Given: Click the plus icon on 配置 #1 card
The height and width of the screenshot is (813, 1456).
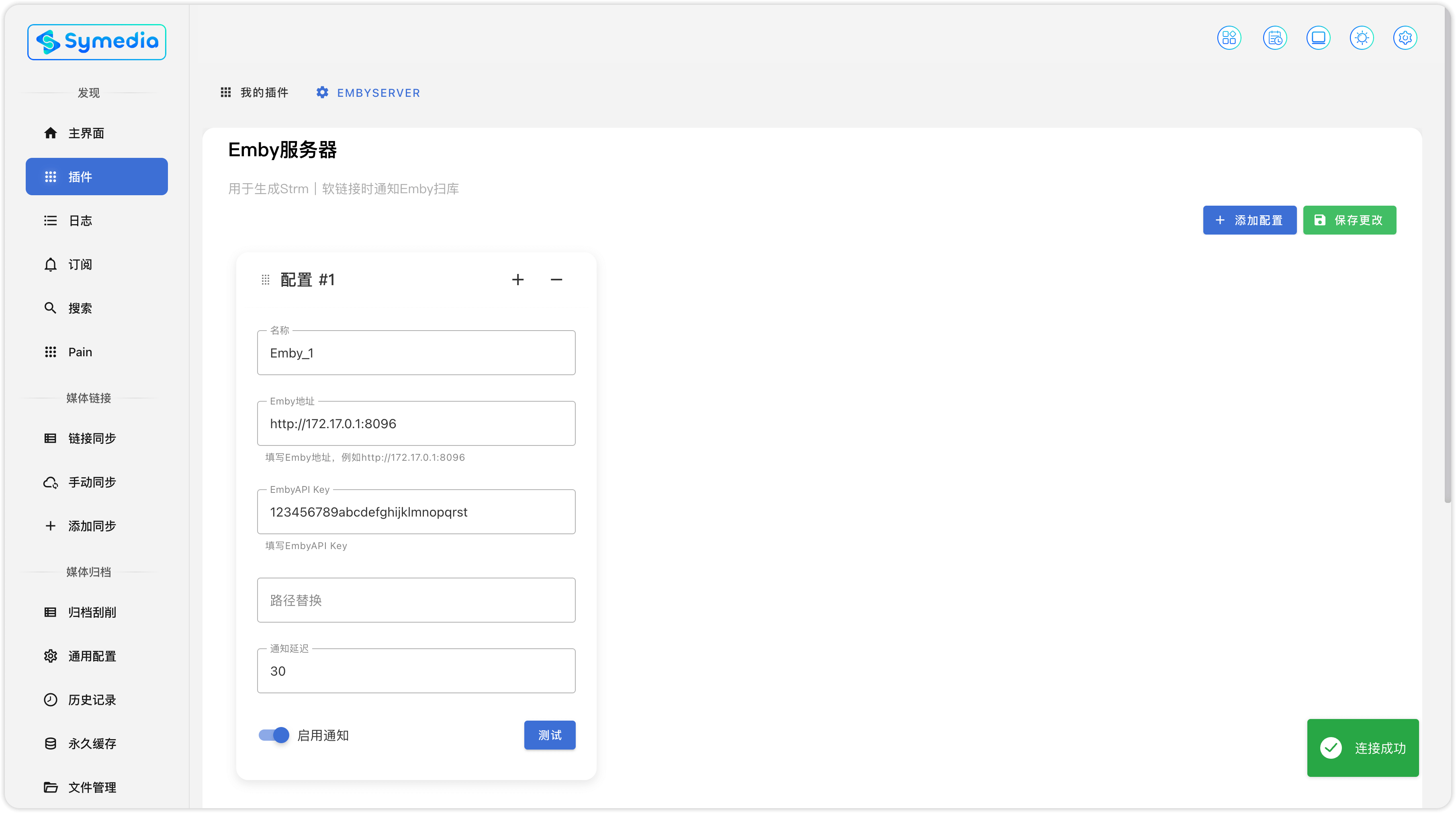Looking at the screenshot, I should pos(518,280).
